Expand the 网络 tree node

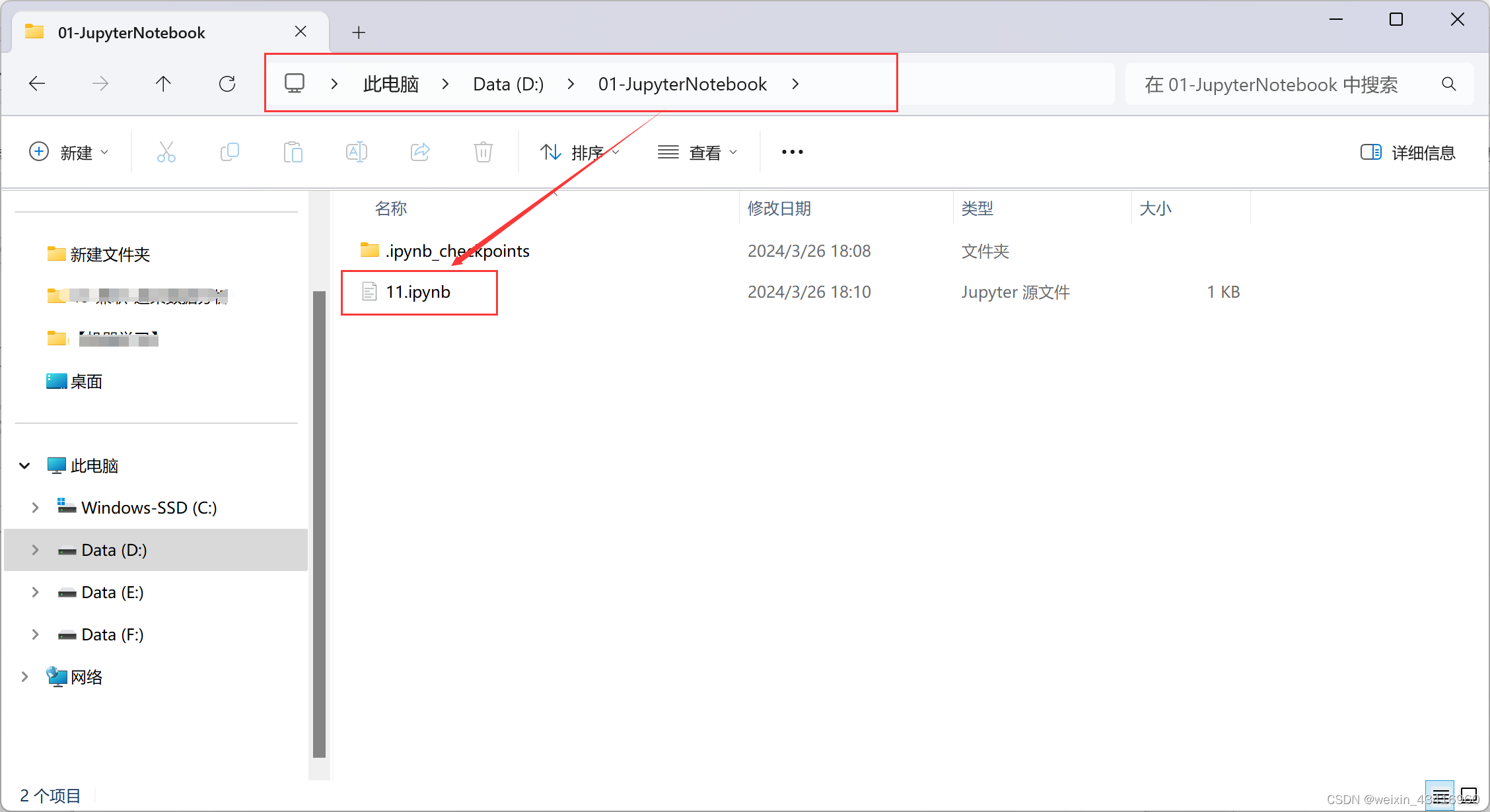(x=24, y=677)
